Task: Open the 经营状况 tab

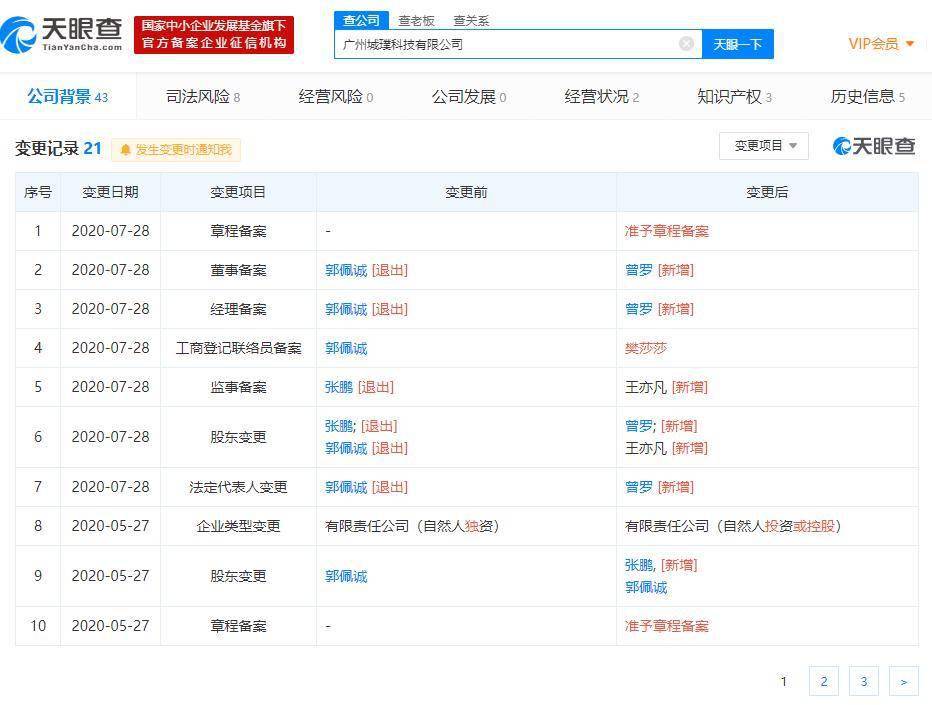Action: [x=602, y=96]
